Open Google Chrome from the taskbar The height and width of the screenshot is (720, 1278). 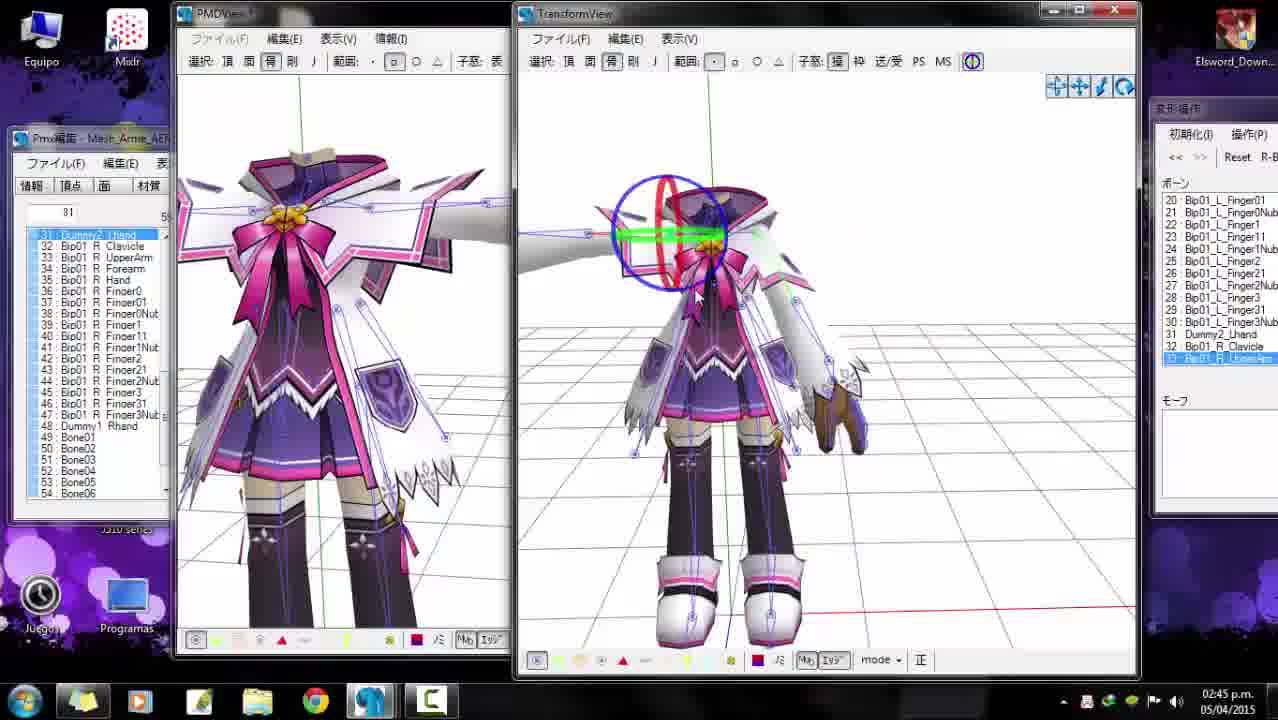point(316,701)
